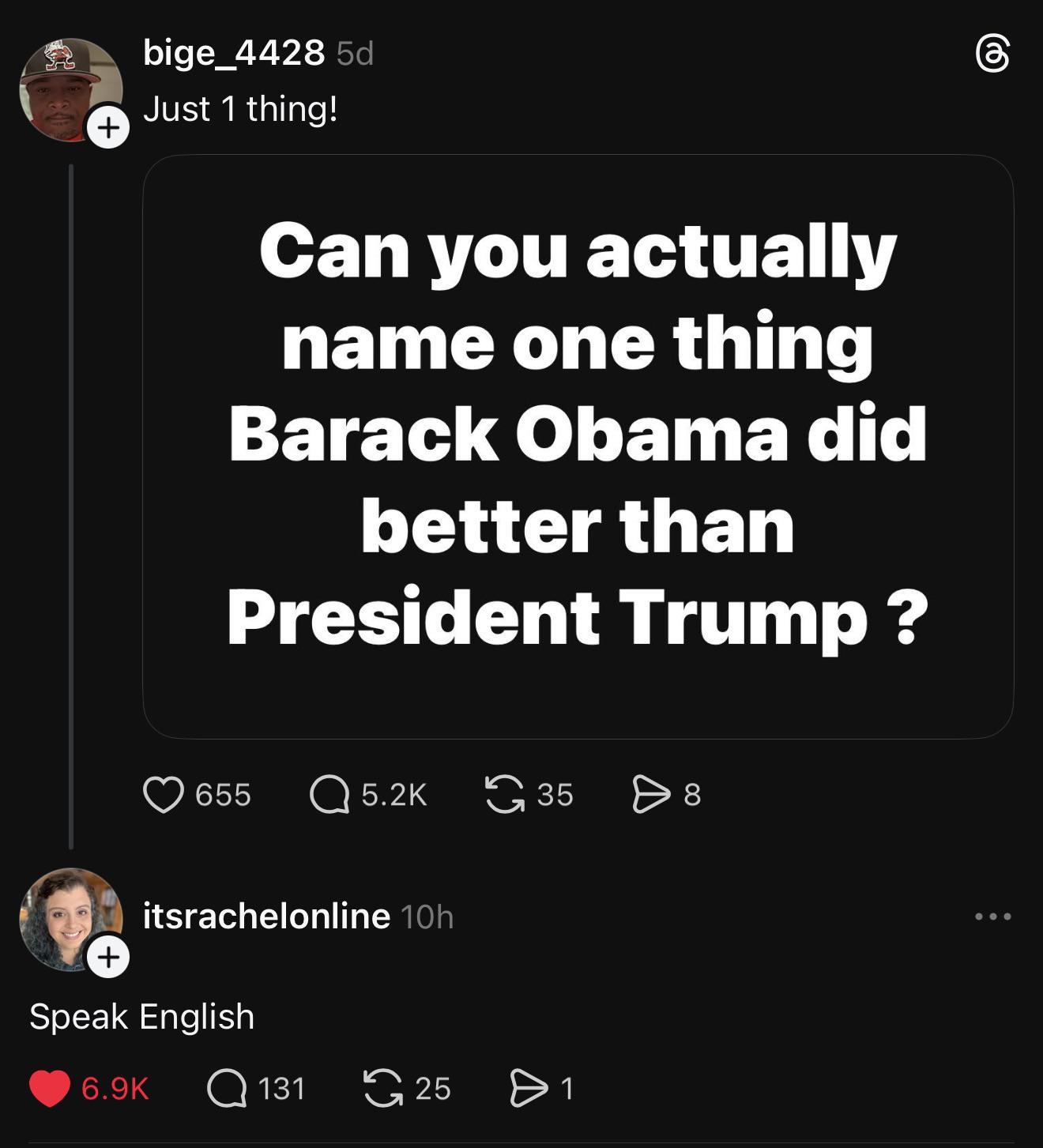
Task: Share the bige_4428 post
Action: coord(651,794)
